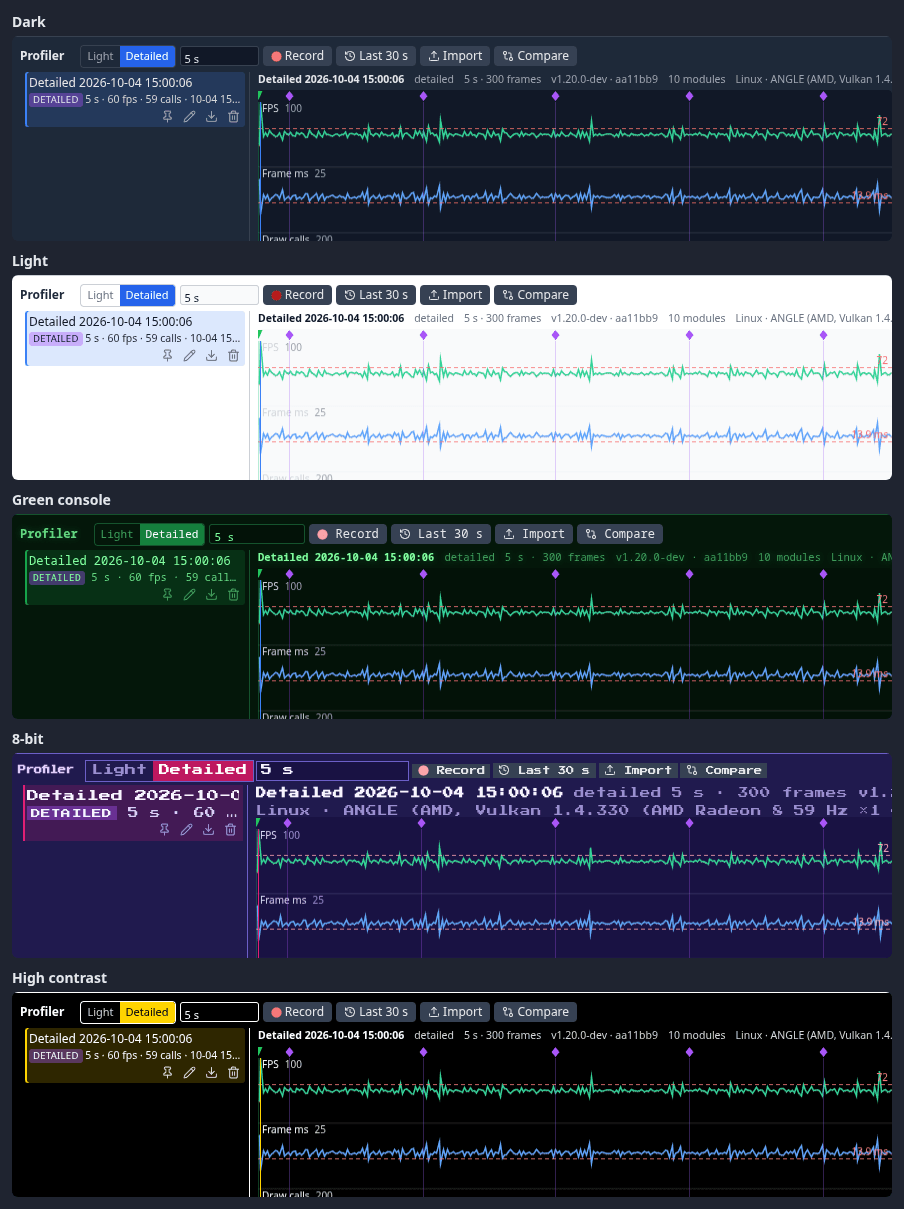The height and width of the screenshot is (1209, 904).
Task: Select yellow Detailed mode in High contrast profiler
Action: click(x=147, y=1012)
